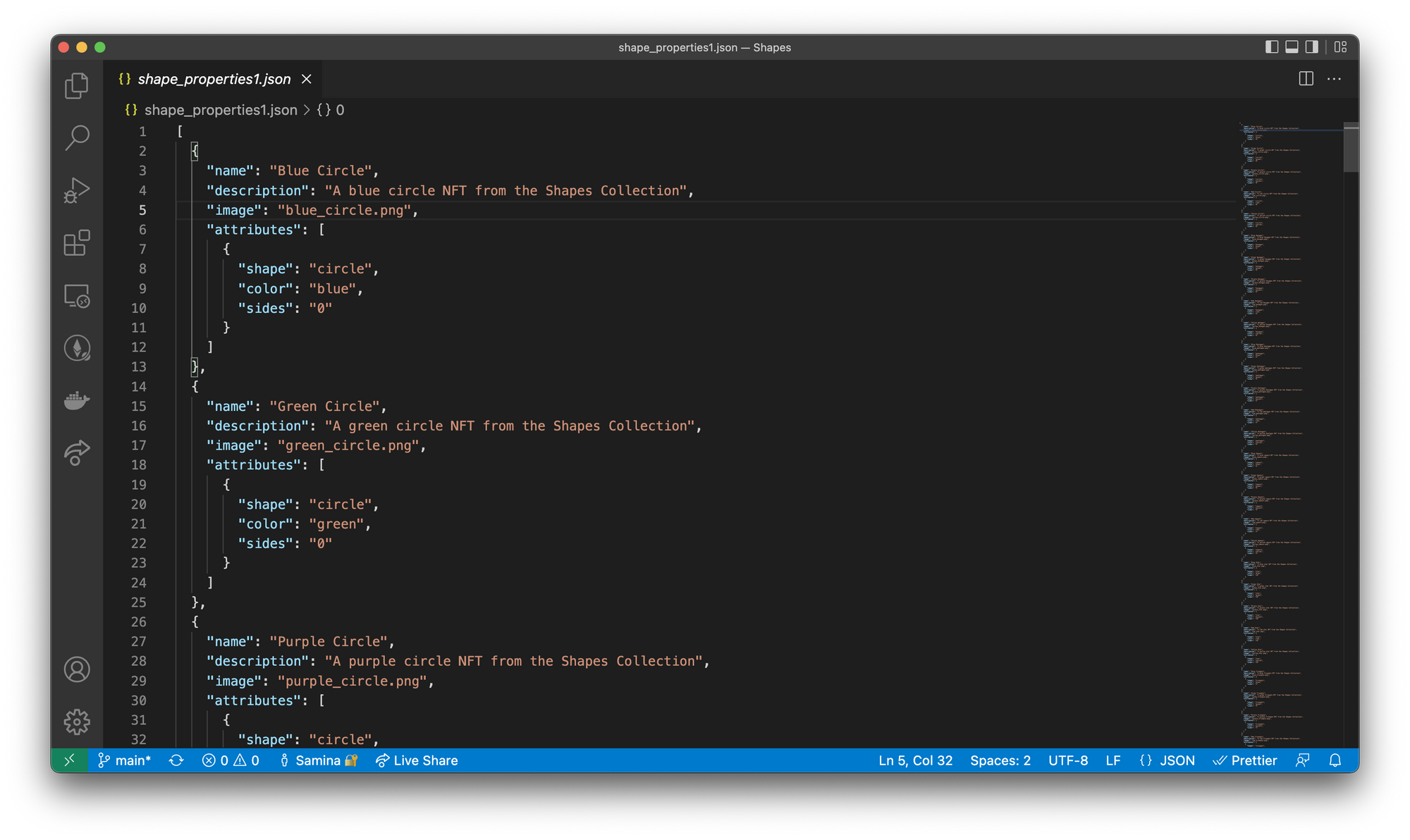Open the Explorer view in activity bar
The height and width of the screenshot is (840, 1410).
(x=77, y=86)
